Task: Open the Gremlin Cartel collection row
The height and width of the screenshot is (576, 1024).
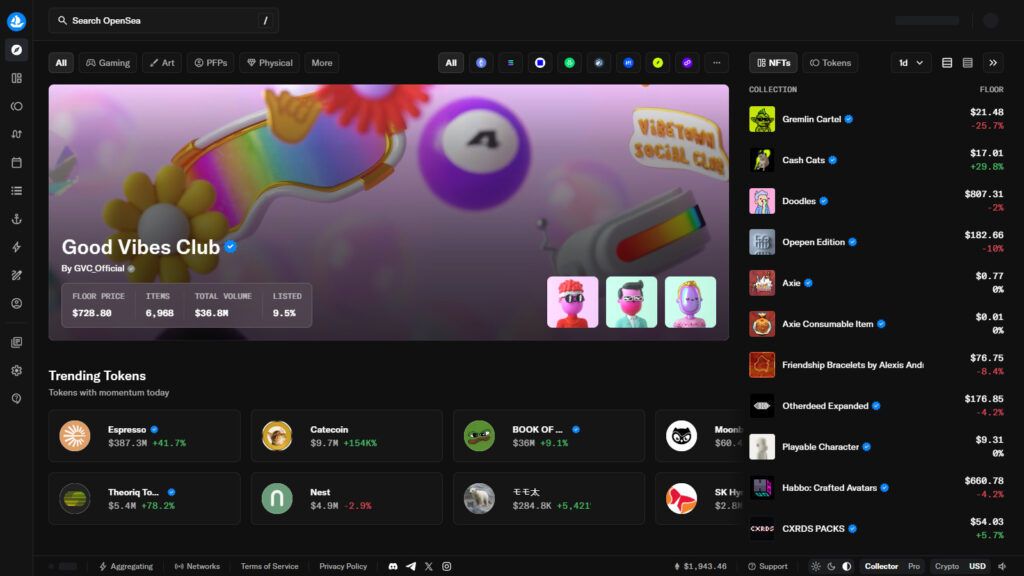Action: 876,119
